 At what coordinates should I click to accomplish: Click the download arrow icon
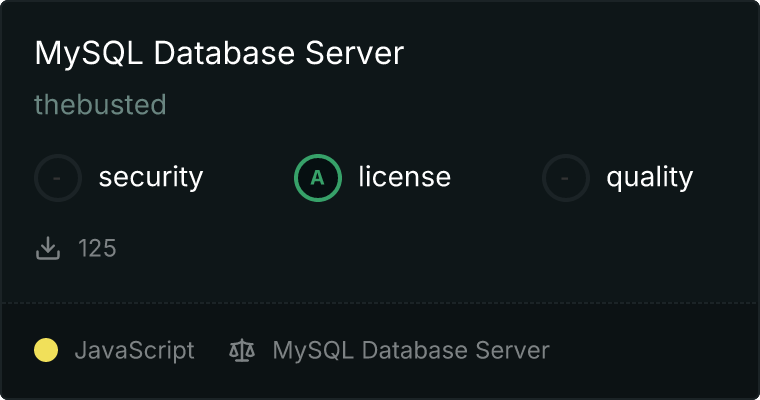click(48, 248)
